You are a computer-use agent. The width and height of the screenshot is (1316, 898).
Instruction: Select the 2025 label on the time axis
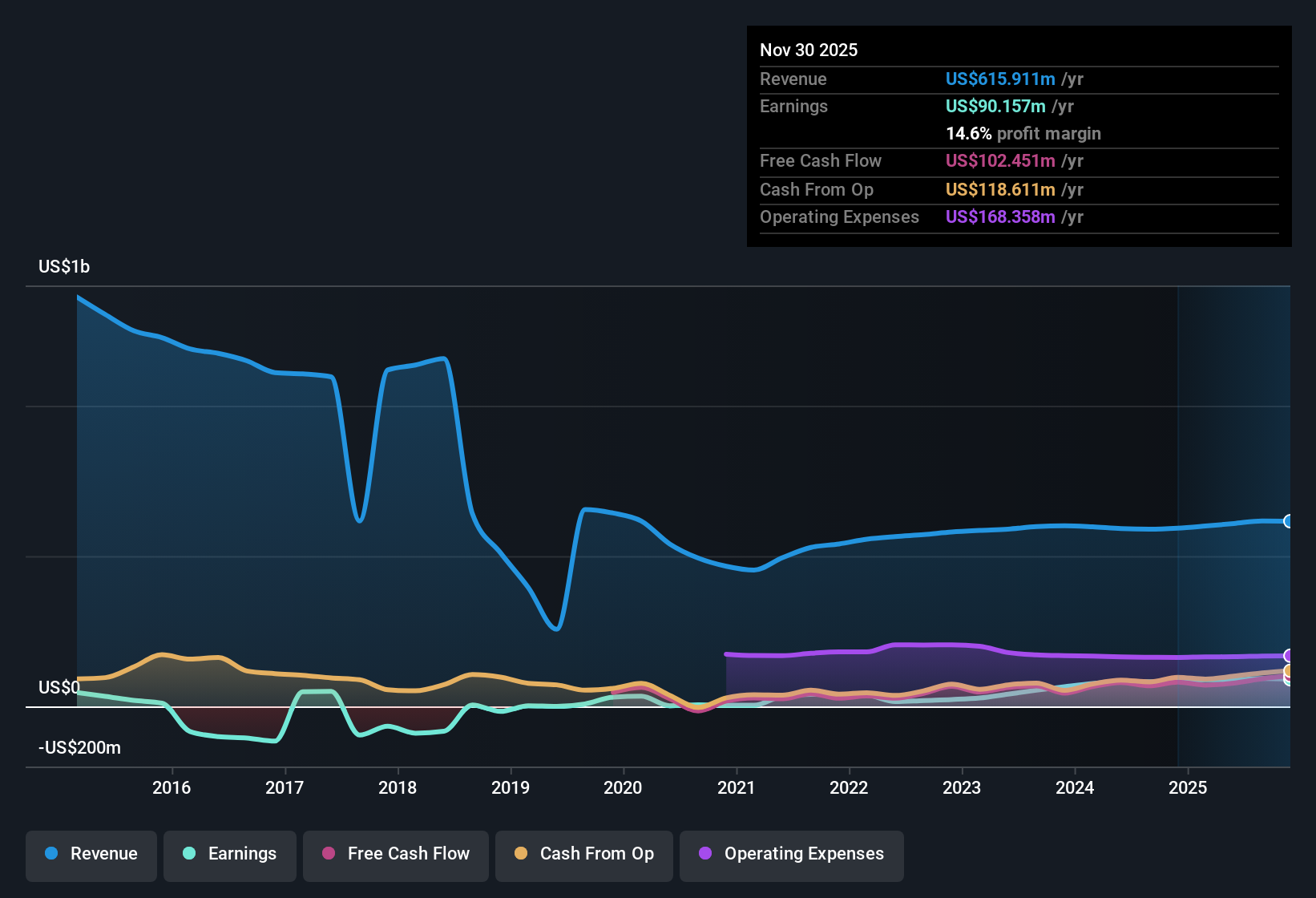coord(1189,788)
